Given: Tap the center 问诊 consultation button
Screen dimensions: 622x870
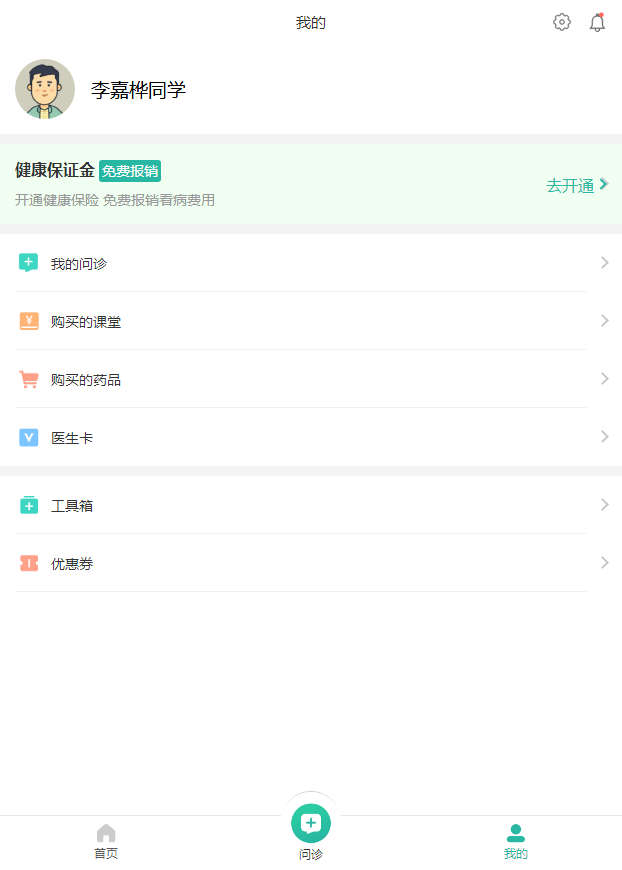Looking at the screenshot, I should pyautogui.click(x=311, y=823).
